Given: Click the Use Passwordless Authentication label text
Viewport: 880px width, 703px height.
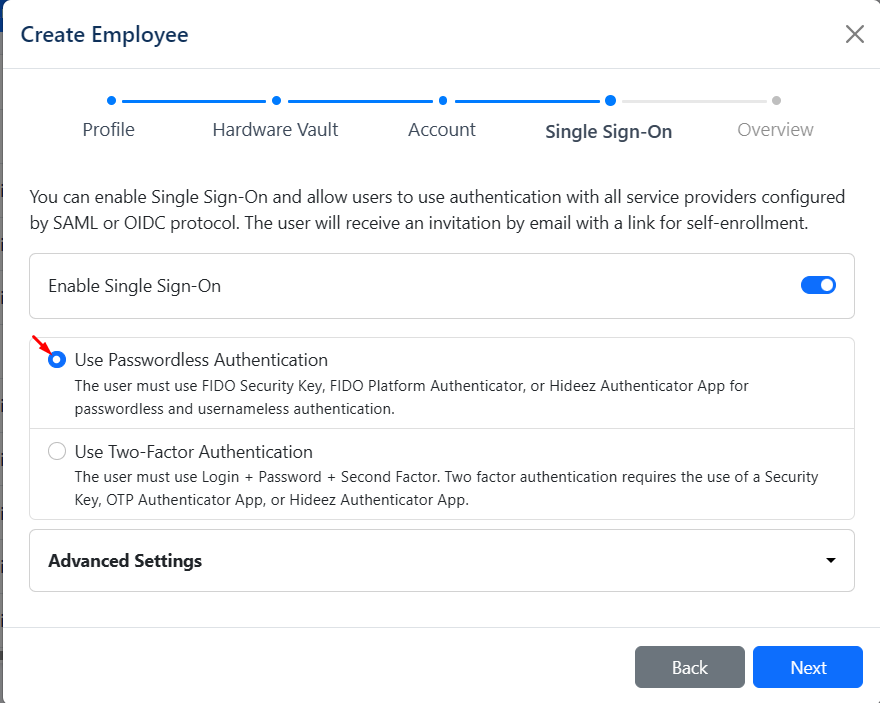Looking at the screenshot, I should tap(201, 360).
